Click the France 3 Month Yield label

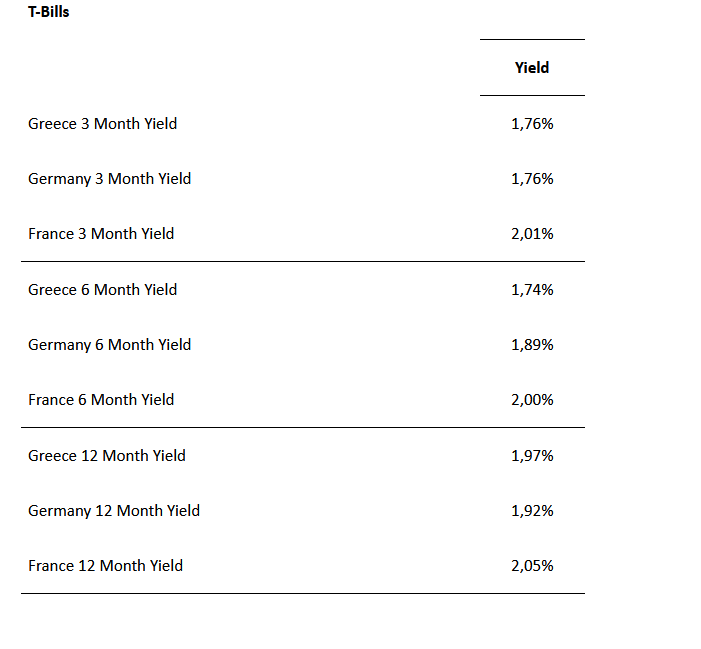pos(101,234)
